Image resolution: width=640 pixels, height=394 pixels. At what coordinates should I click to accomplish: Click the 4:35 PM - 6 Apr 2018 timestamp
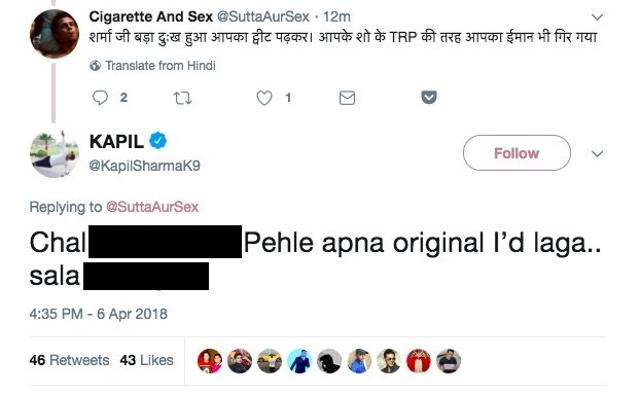[x=98, y=314]
